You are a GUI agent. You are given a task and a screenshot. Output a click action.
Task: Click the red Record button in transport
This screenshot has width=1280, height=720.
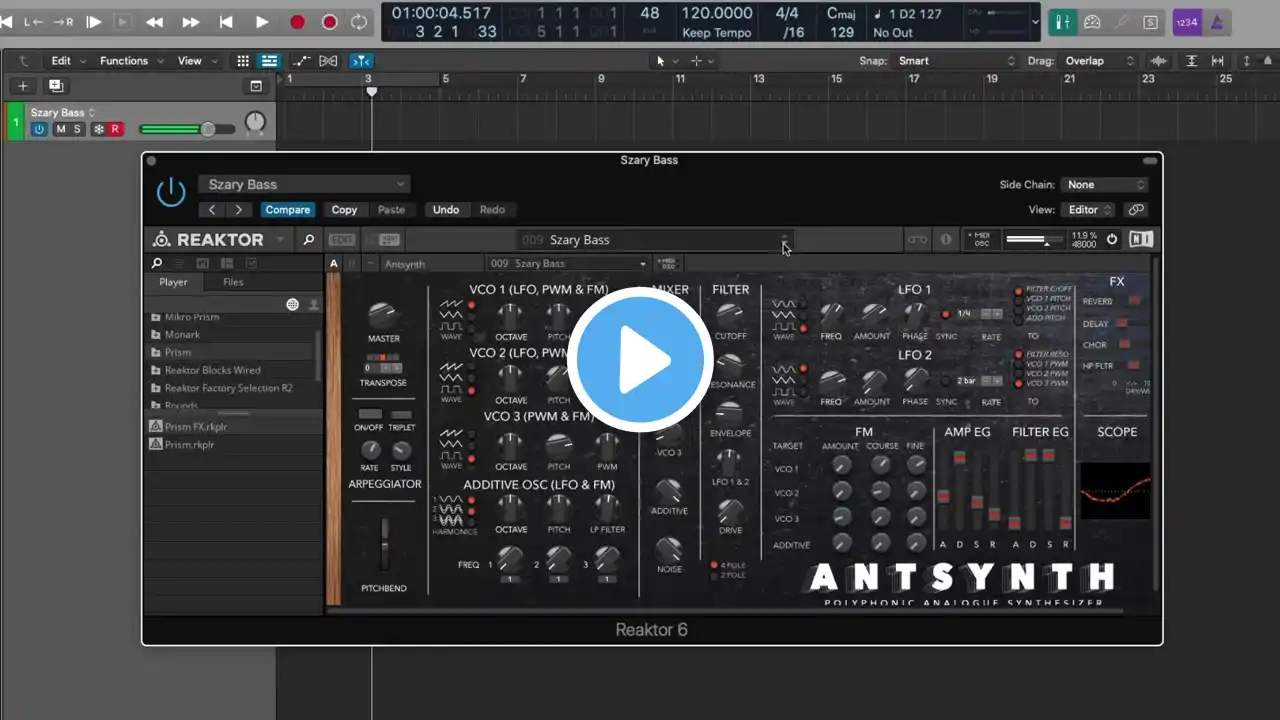point(297,22)
